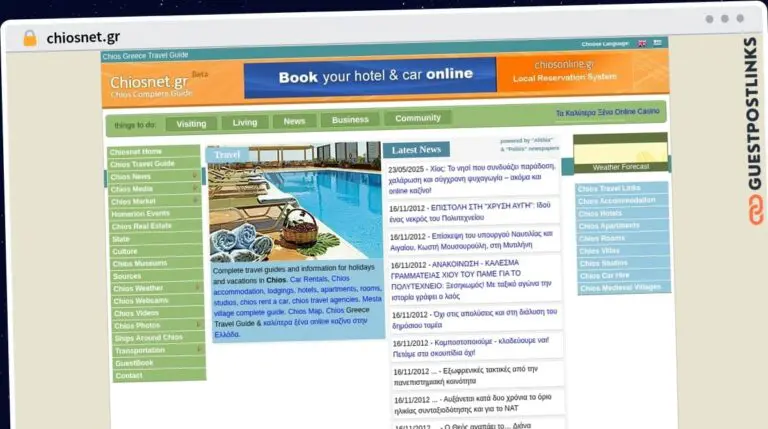Expand the Chios Photos submenu arrow
Image resolution: width=768 pixels, height=429 pixels.
(x=199, y=324)
